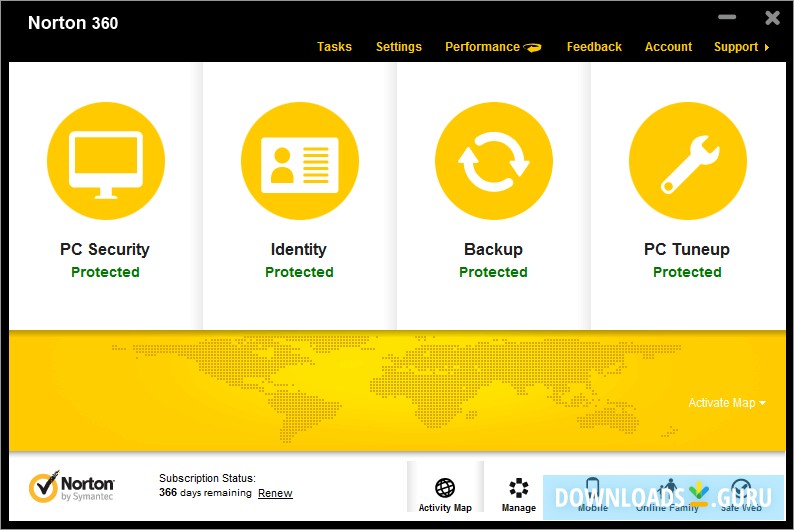794x530 pixels.
Task: Open the PC Tuneup wrench icon
Action: point(688,161)
